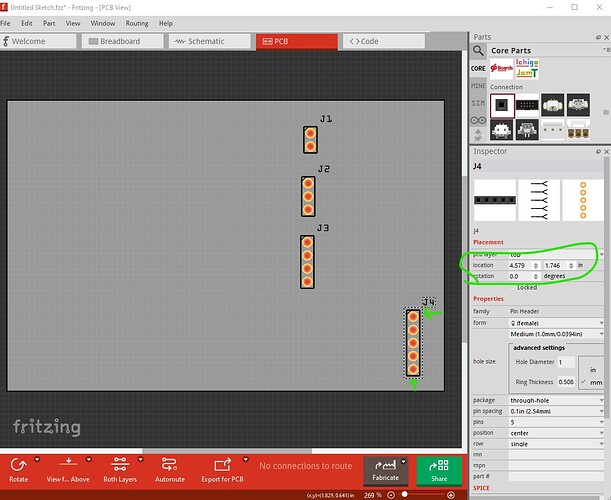Screen dimensions: 611x500
Task: Click the Ring Thickness input field
Action: coord(566,382)
